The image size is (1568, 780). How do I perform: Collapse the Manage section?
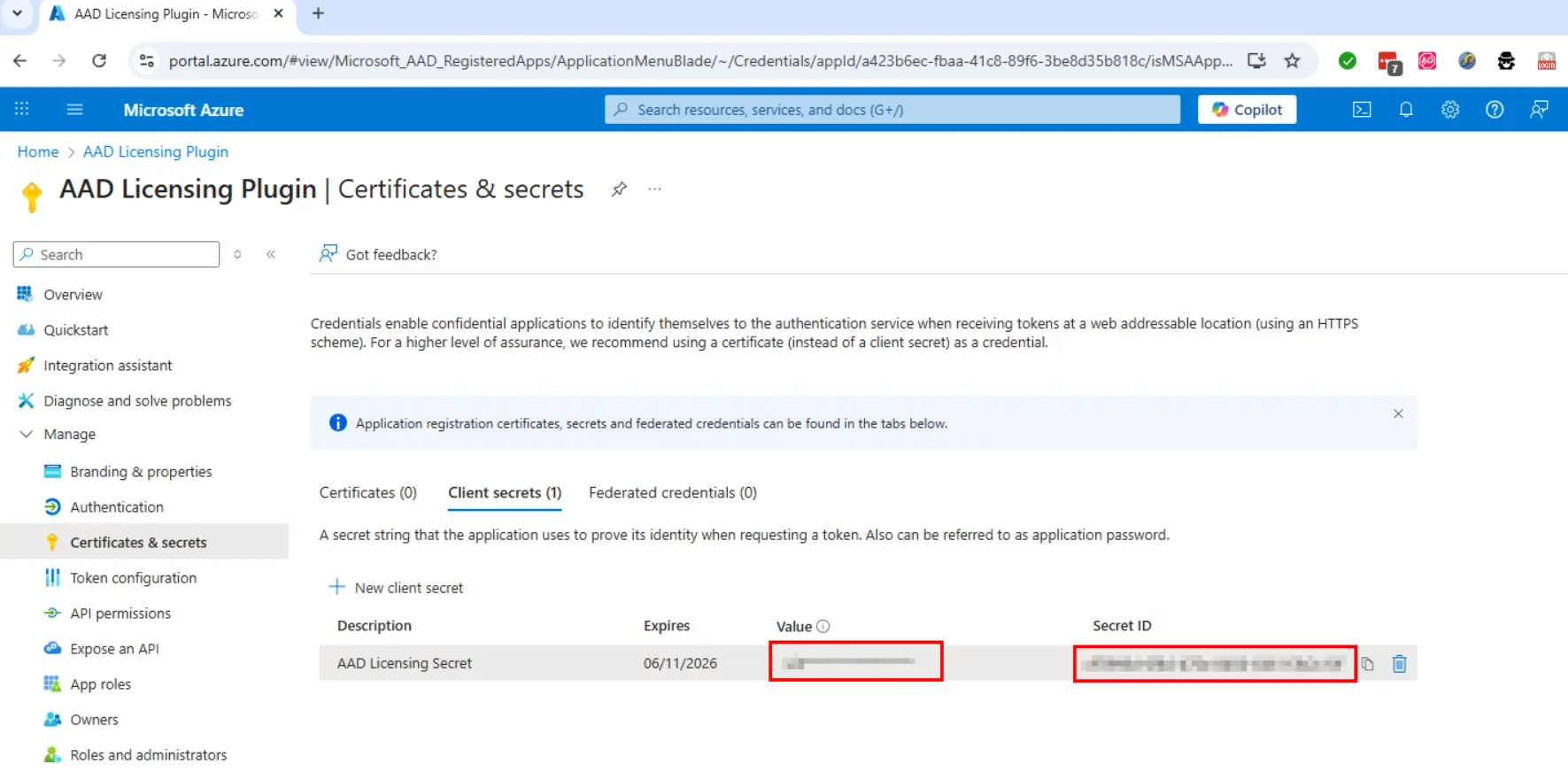tap(27, 435)
